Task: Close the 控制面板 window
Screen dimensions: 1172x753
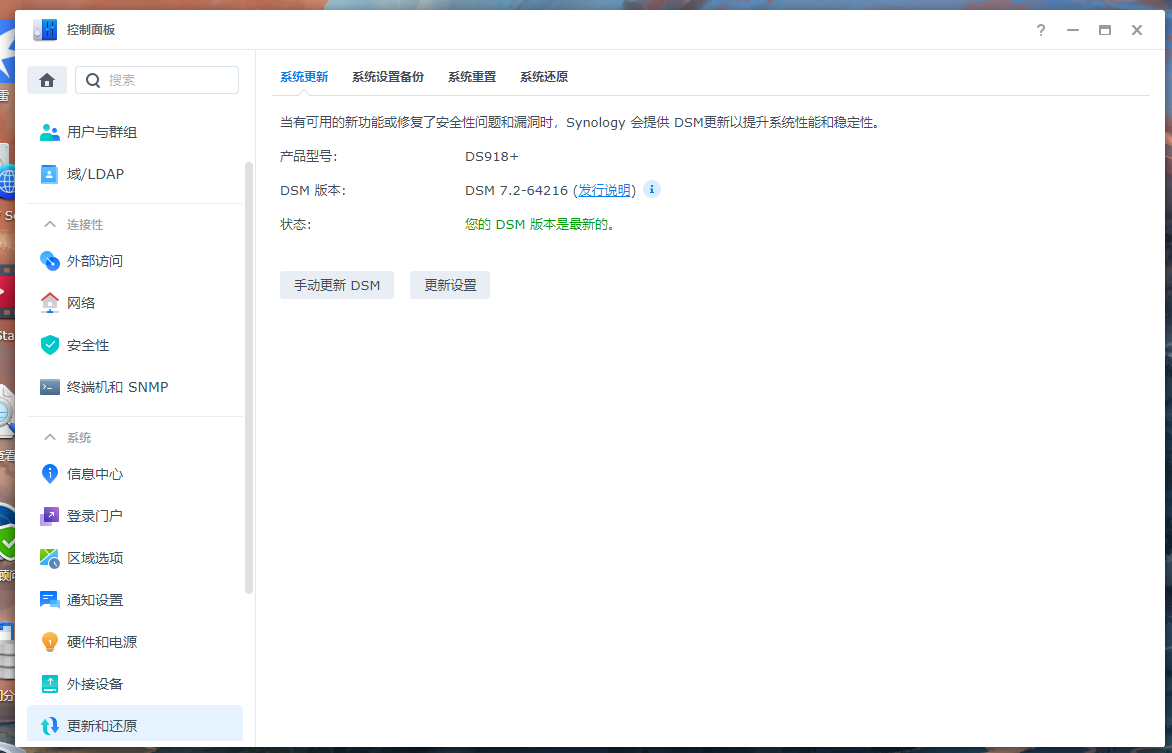Action: pos(1137,30)
